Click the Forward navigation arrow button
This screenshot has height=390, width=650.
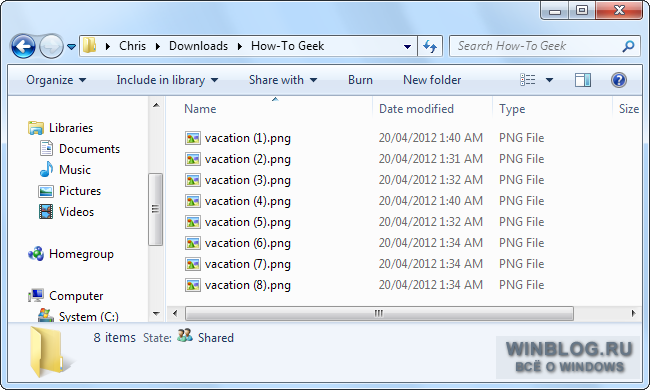51,46
